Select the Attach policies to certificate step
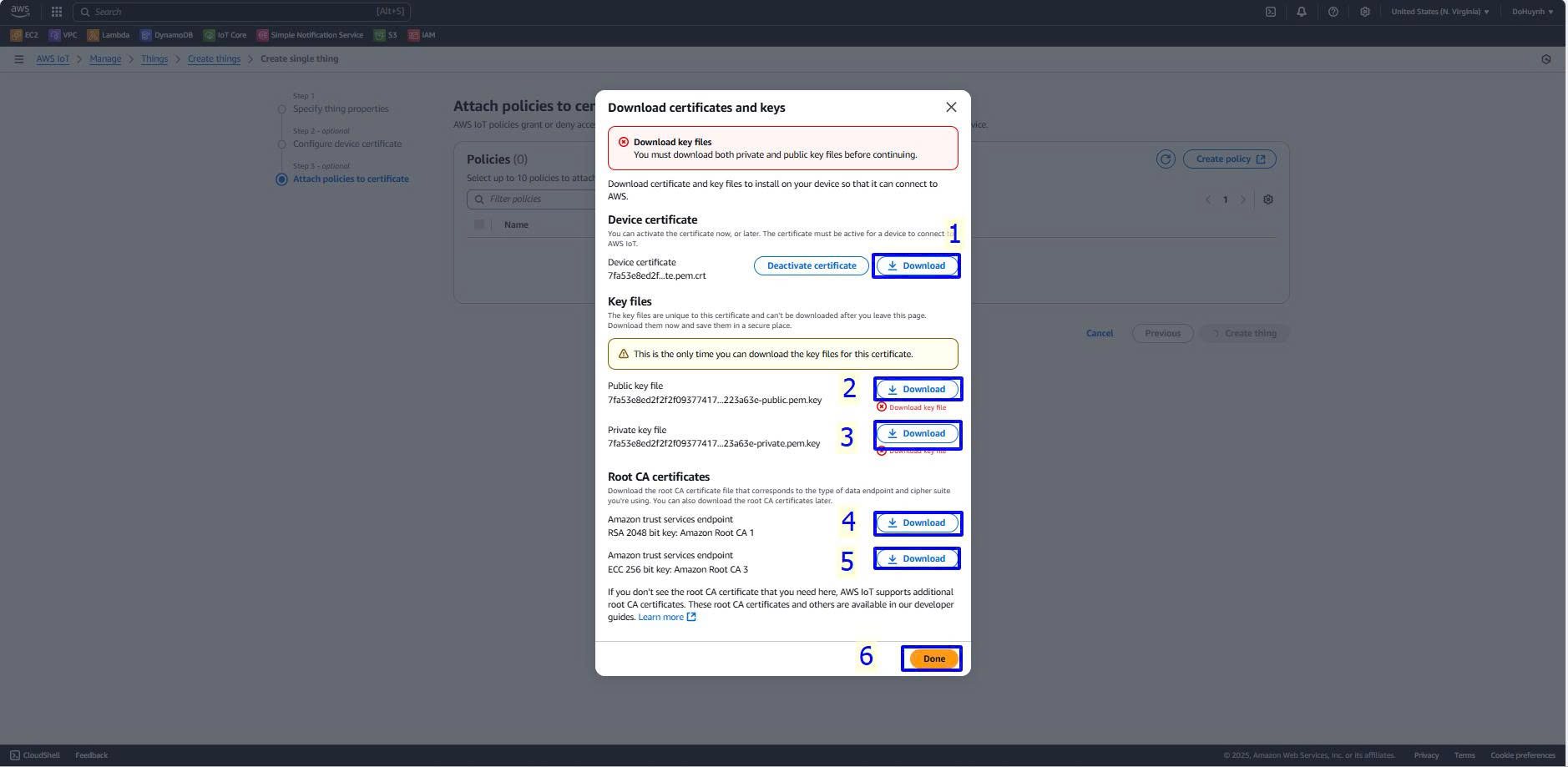1568x767 pixels. pyautogui.click(x=351, y=179)
